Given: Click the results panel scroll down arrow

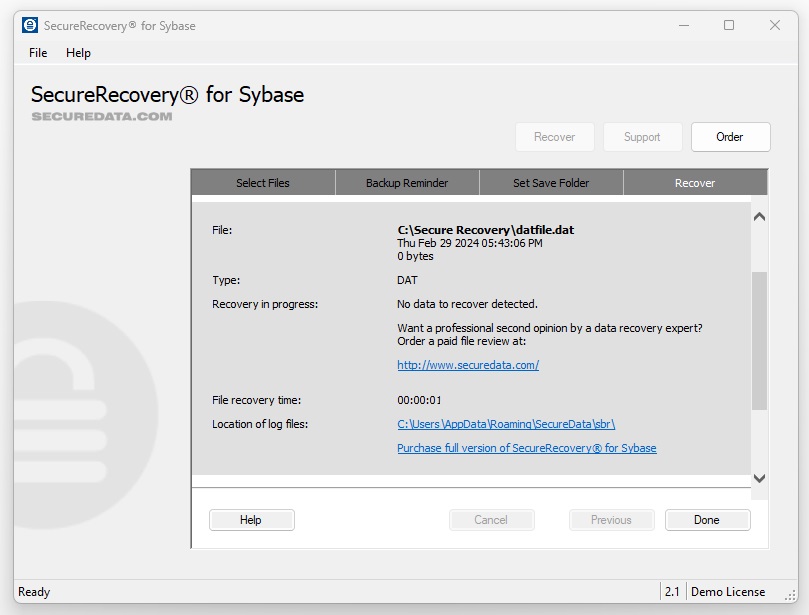Looking at the screenshot, I should pyautogui.click(x=759, y=479).
